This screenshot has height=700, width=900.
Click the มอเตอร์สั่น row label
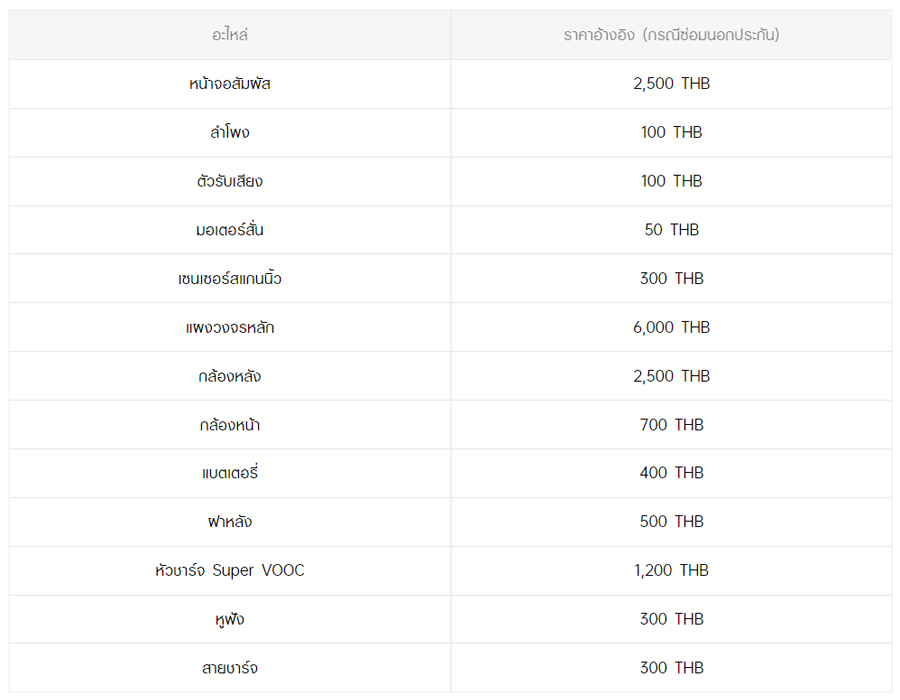coord(230,230)
